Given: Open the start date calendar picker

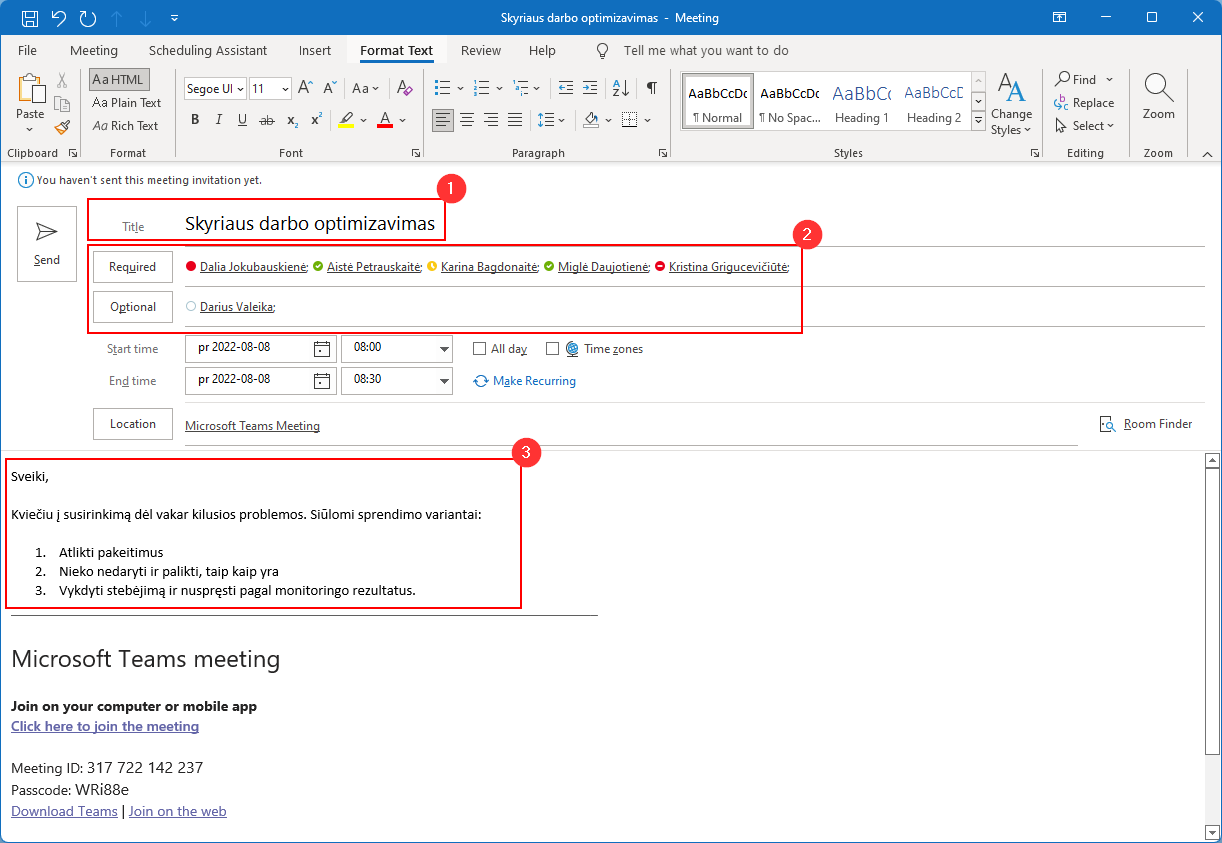Looking at the screenshot, I should [321, 349].
